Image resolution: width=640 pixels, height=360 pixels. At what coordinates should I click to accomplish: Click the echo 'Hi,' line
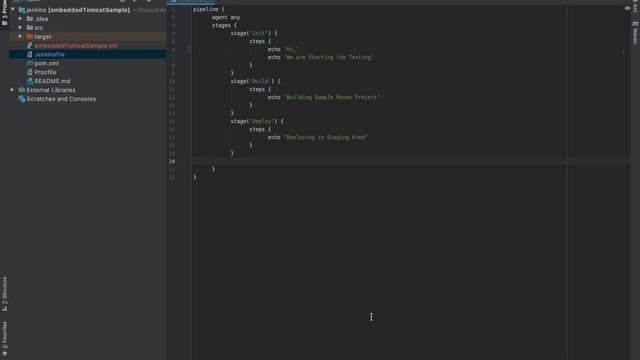283,49
